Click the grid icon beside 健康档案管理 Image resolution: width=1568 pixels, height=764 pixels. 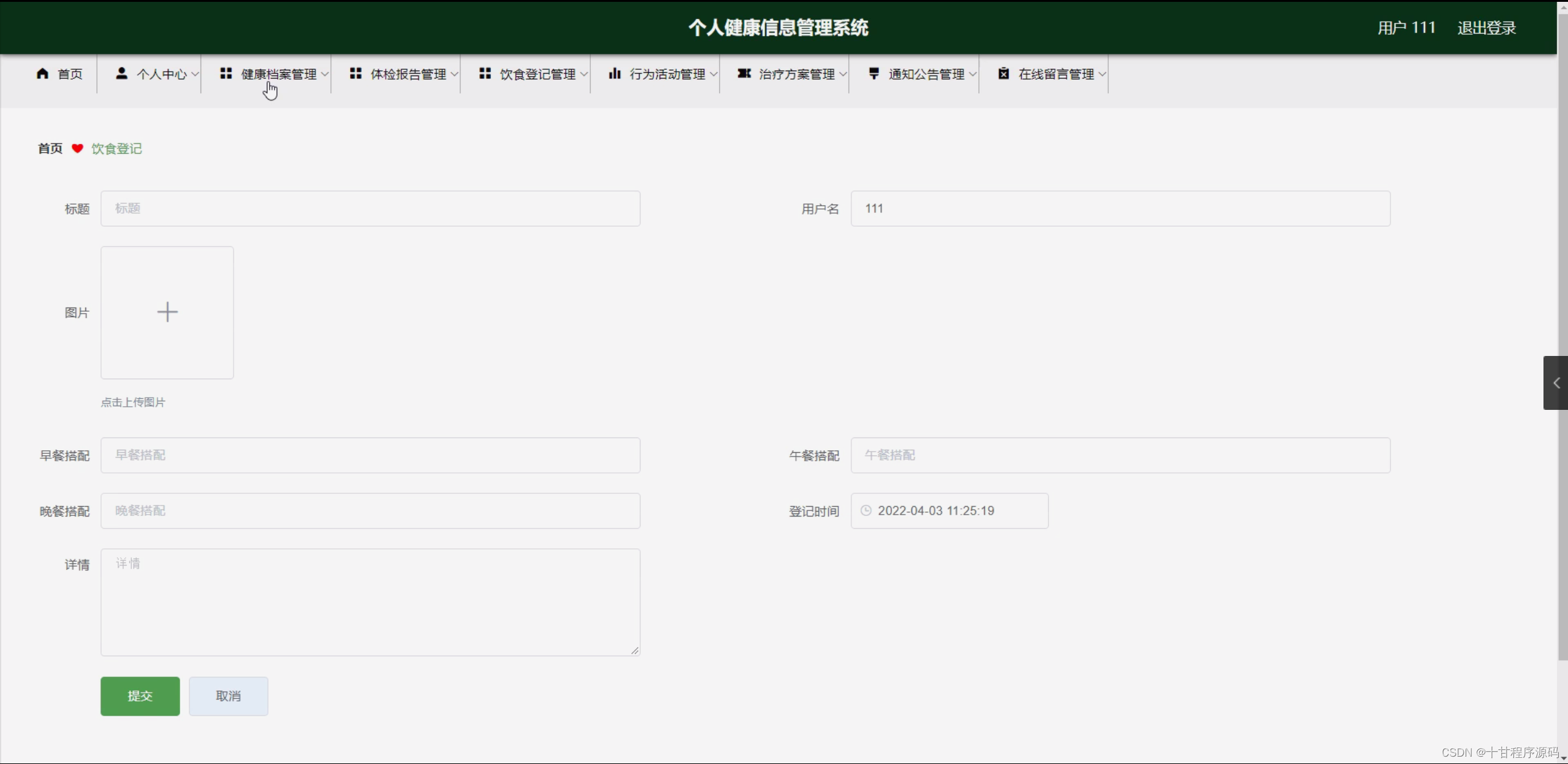pos(226,74)
